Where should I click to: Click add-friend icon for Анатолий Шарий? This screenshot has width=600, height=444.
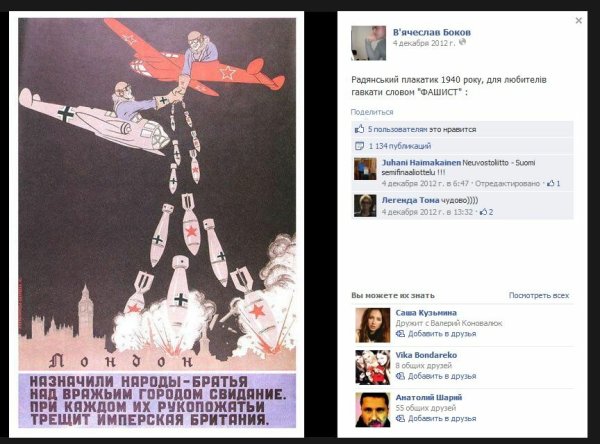coord(400,419)
